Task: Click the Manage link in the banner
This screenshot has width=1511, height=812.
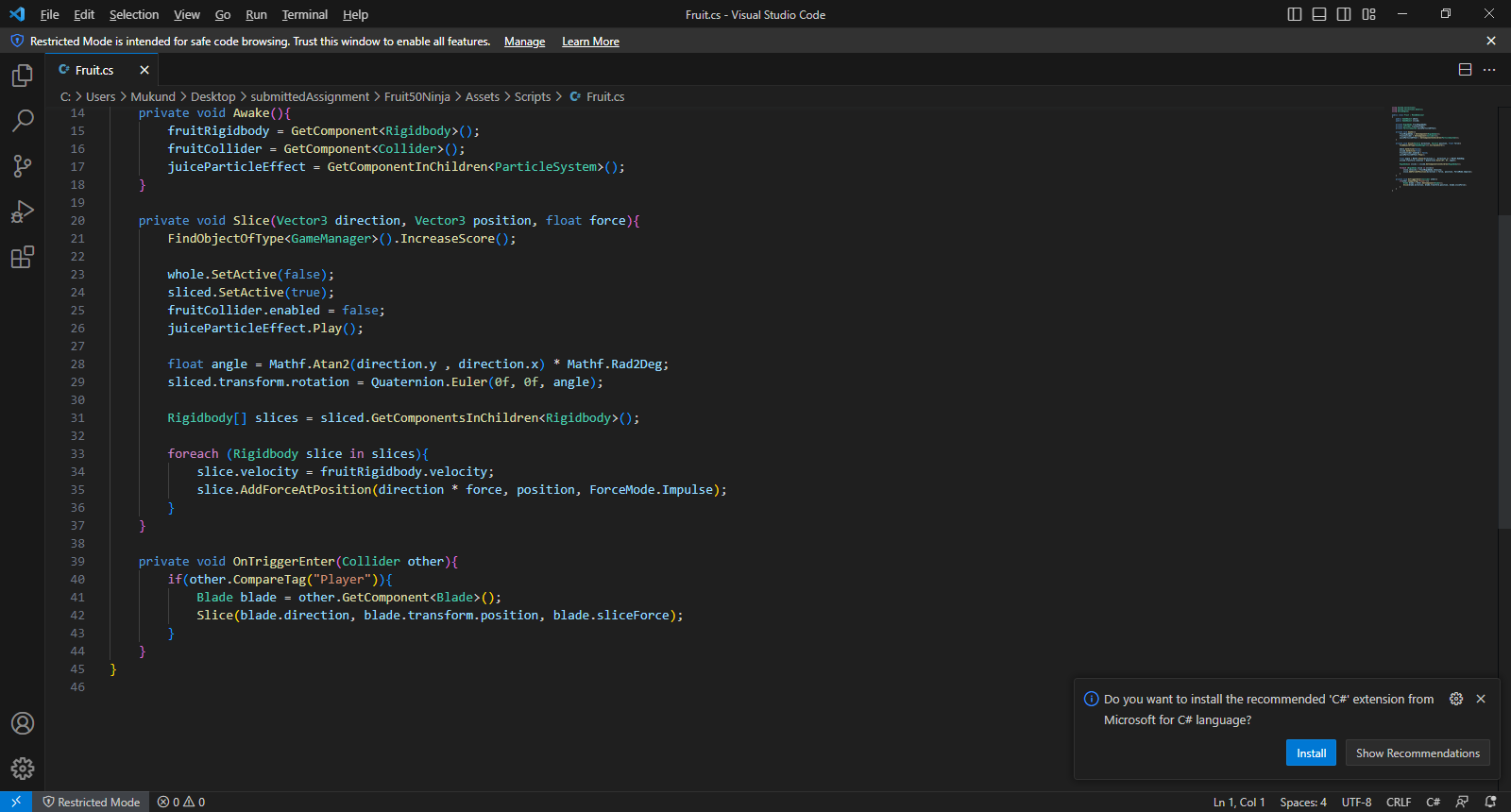Action: click(524, 42)
